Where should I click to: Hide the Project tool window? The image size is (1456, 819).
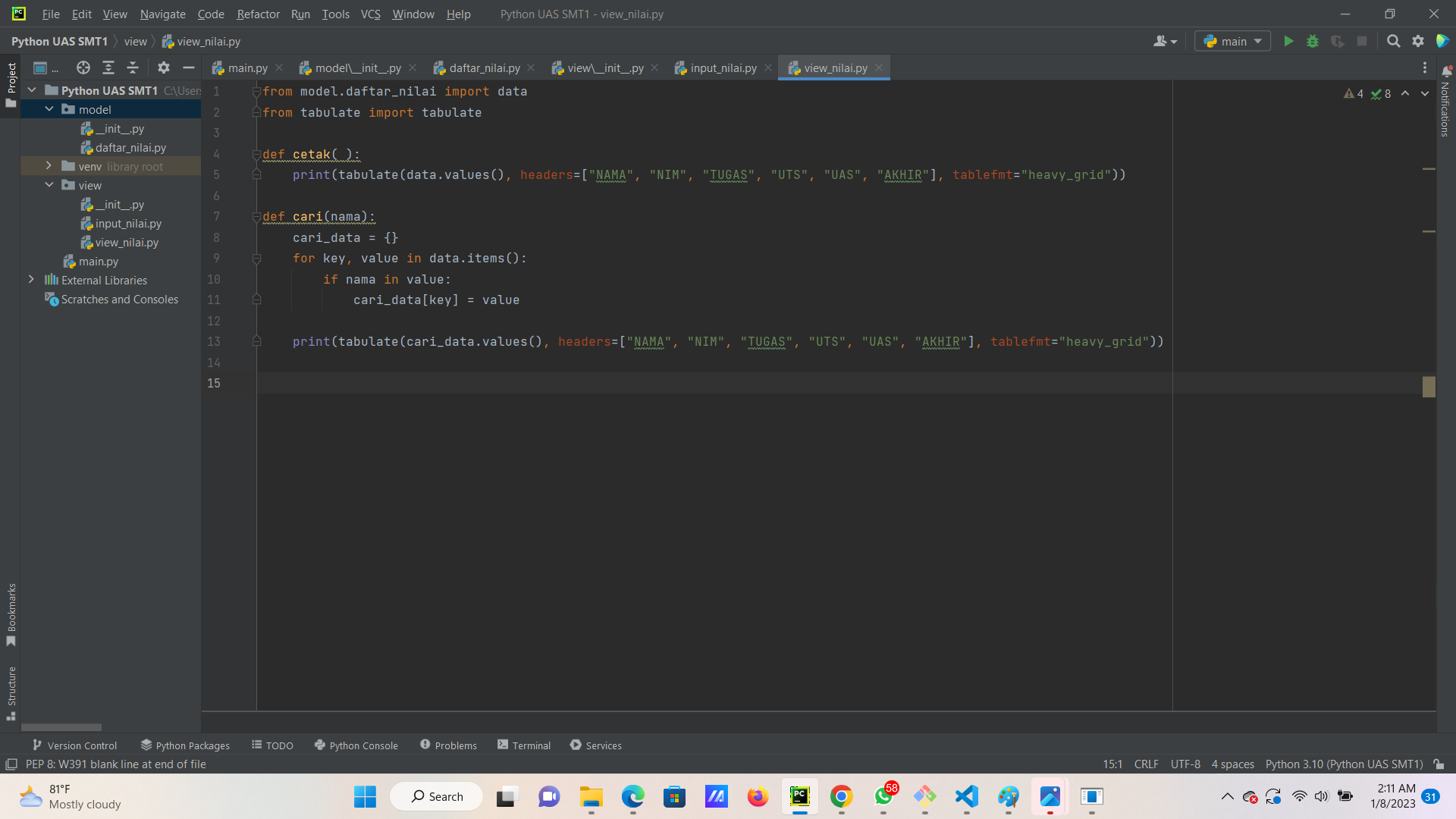189,68
